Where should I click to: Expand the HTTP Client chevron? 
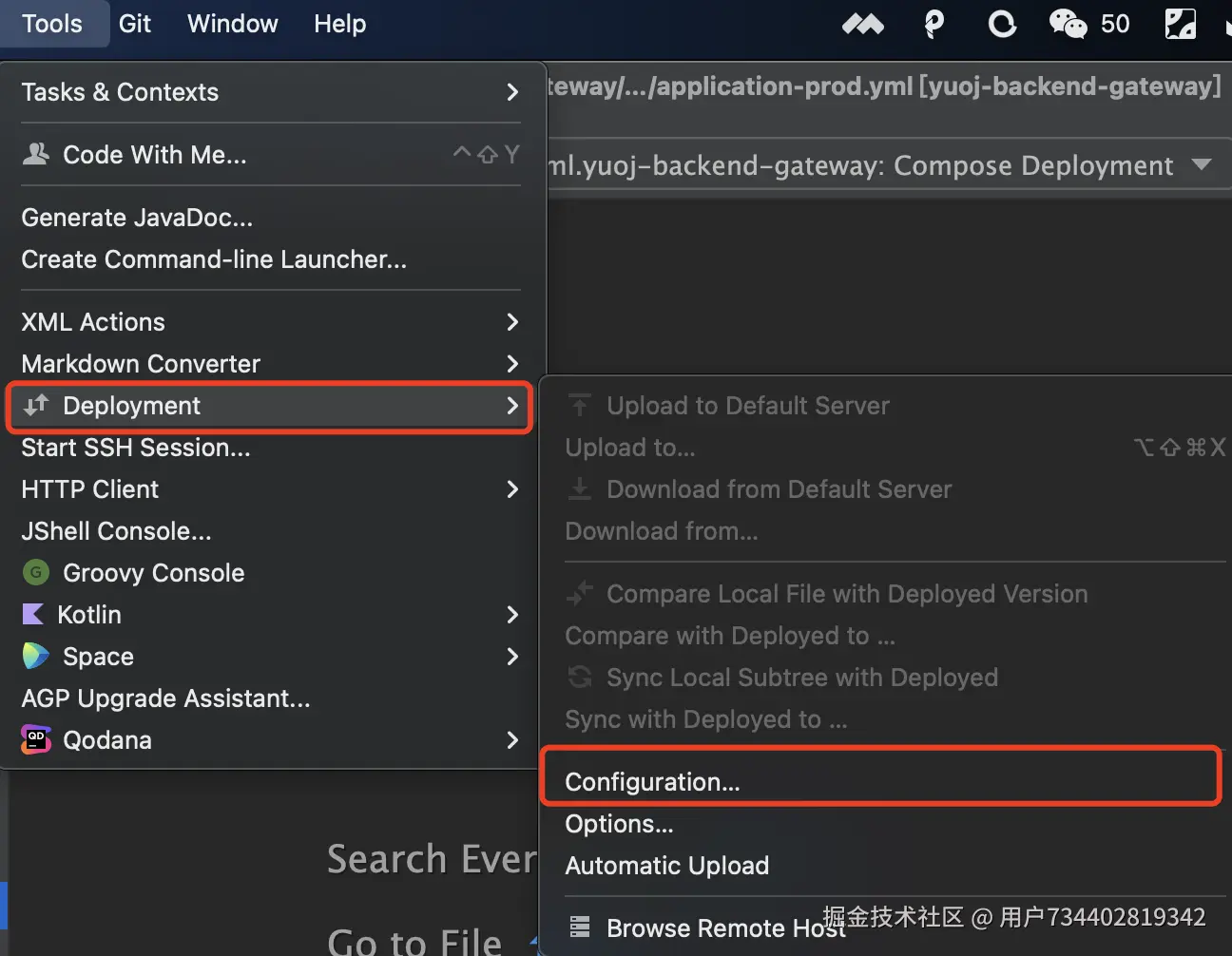coord(513,489)
